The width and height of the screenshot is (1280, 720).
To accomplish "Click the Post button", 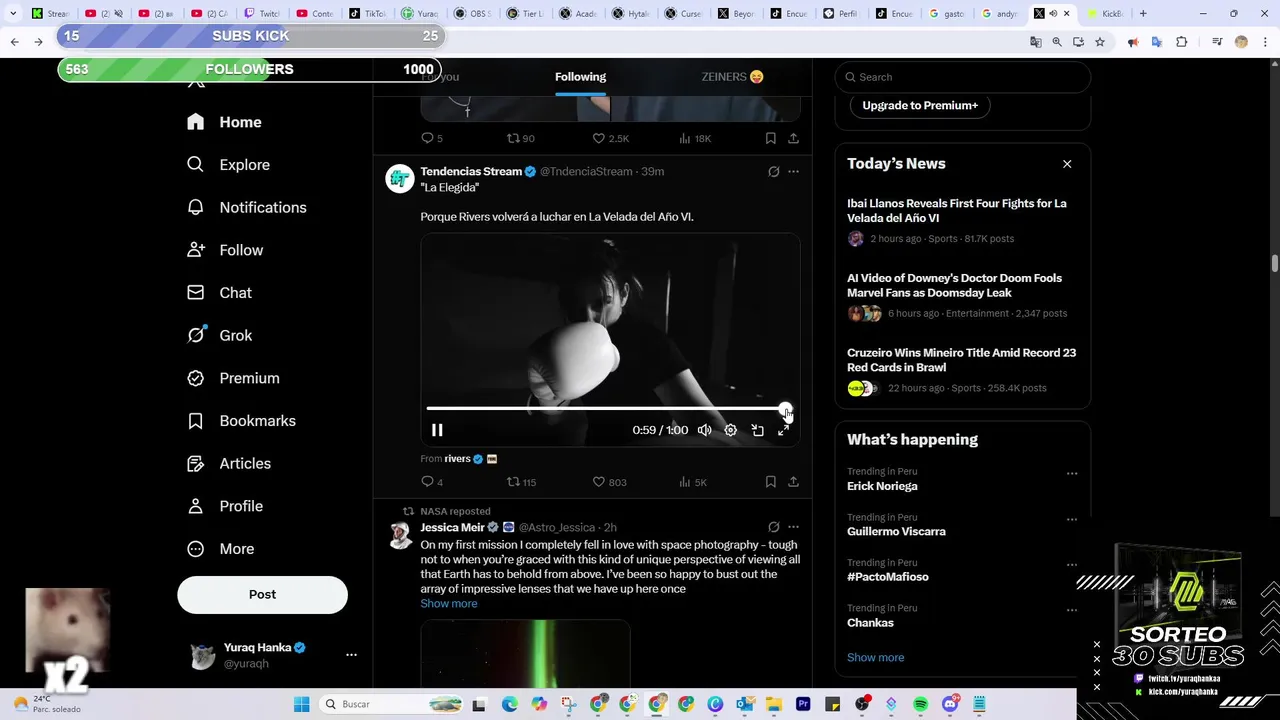I will [x=262, y=594].
